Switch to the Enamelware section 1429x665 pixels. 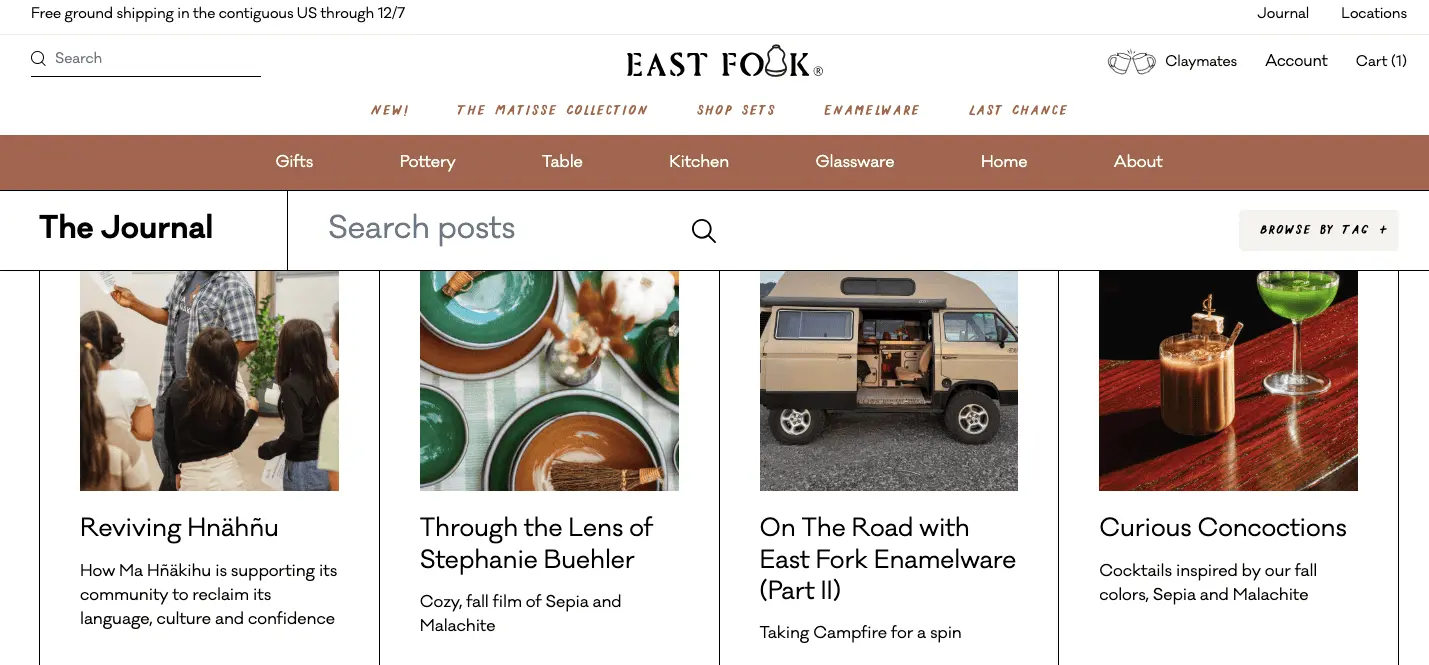coord(871,110)
